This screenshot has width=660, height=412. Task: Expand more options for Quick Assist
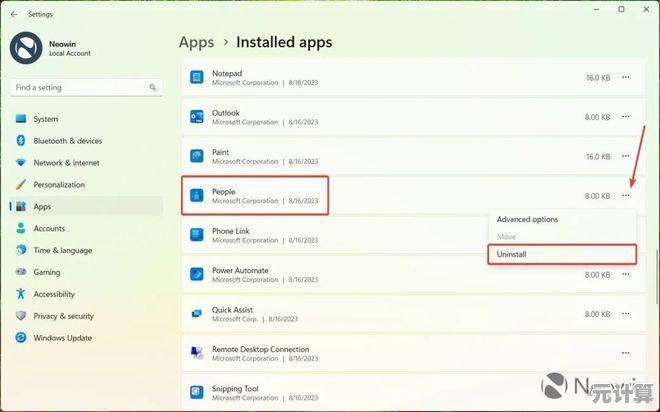[626, 313]
